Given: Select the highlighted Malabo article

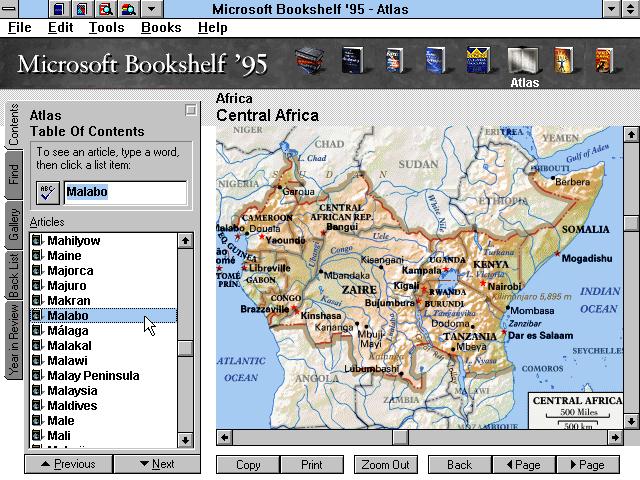Looking at the screenshot, I should pos(104,316).
